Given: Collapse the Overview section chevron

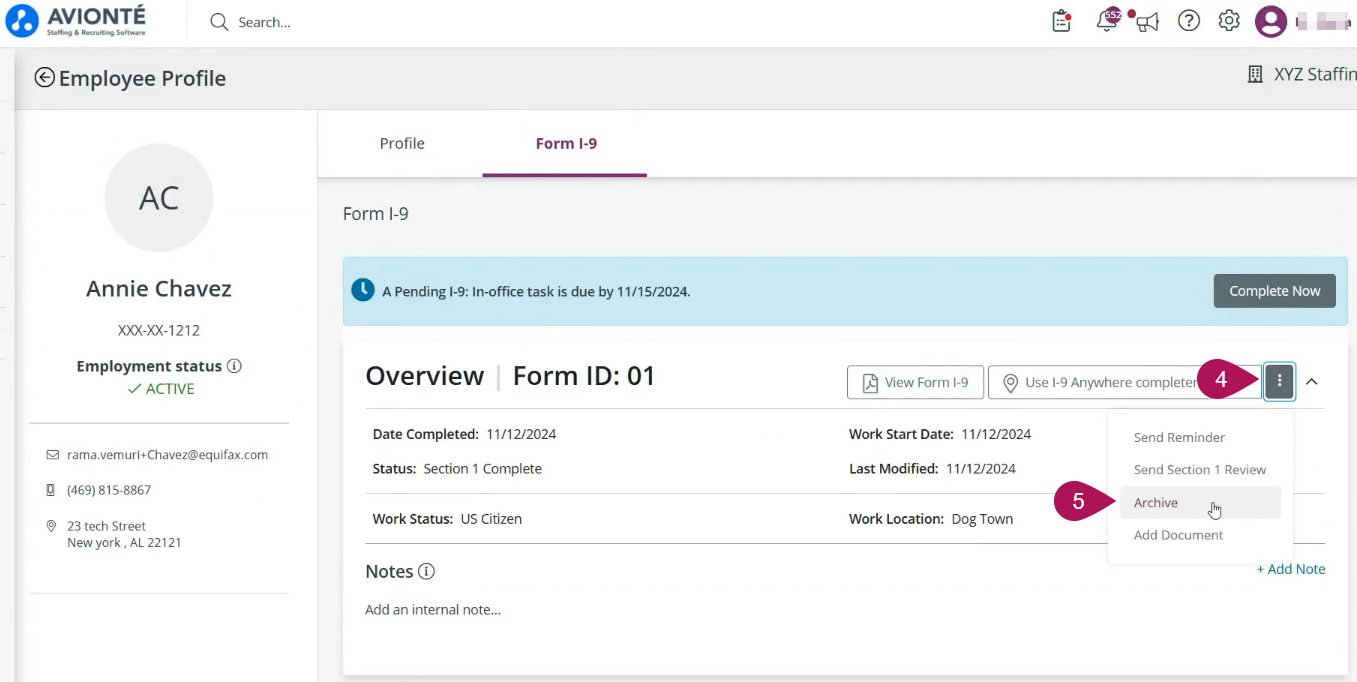Looking at the screenshot, I should click(x=1312, y=381).
